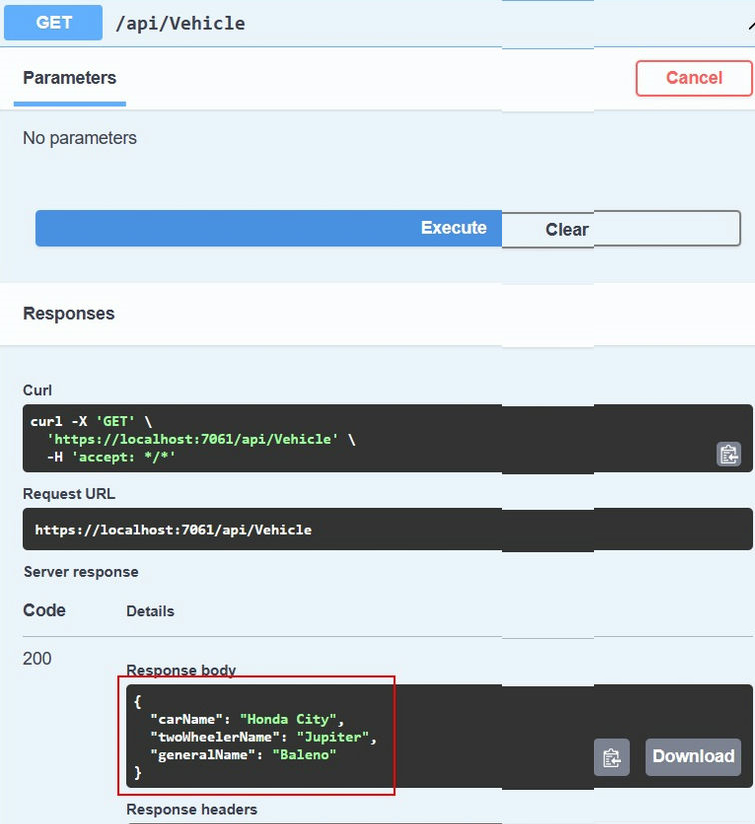The width and height of the screenshot is (755, 824).
Task: Click the Server response heading
Action: 81,572
